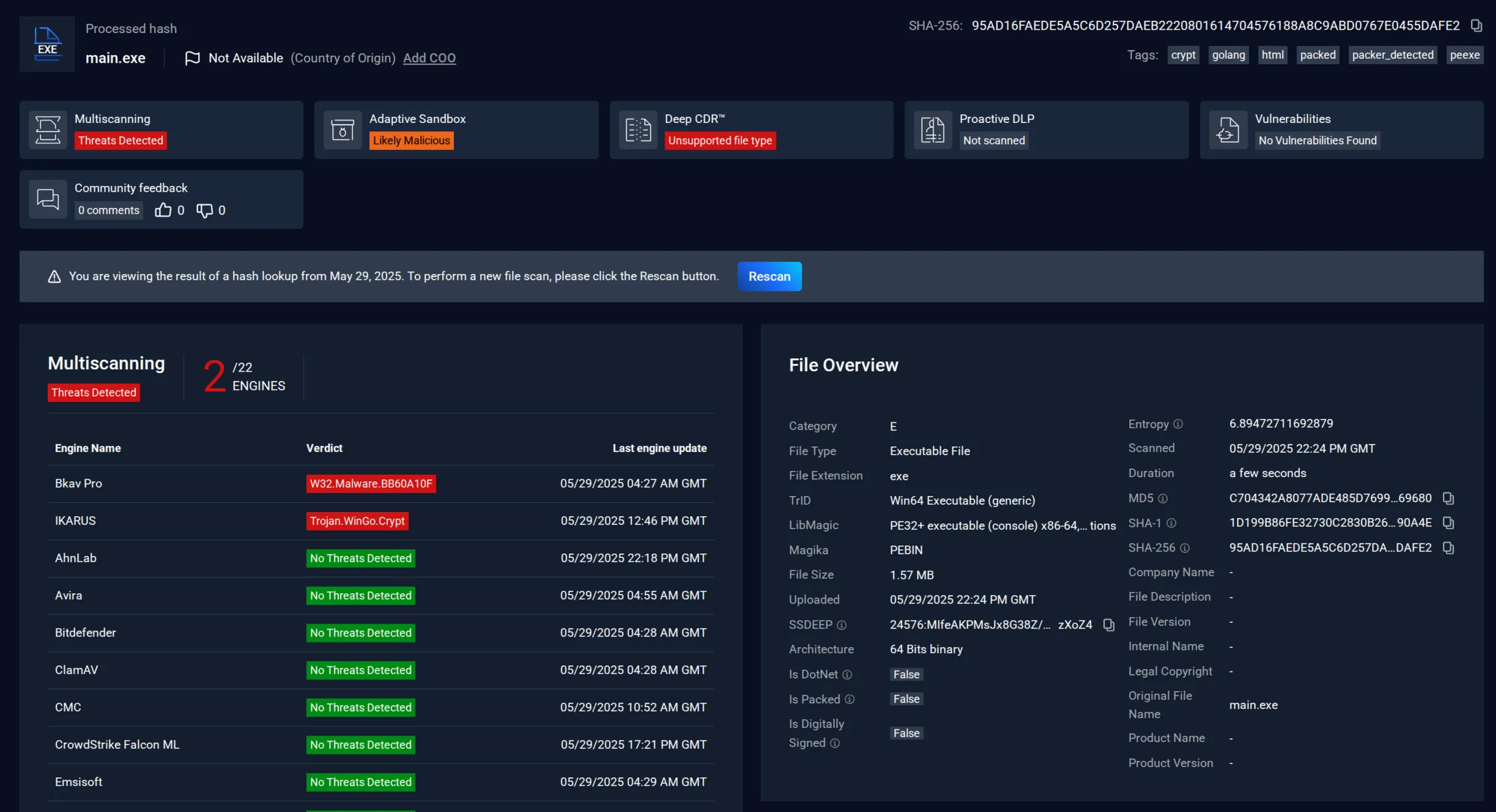
Task: Select the packed tag
Action: click(x=1318, y=55)
